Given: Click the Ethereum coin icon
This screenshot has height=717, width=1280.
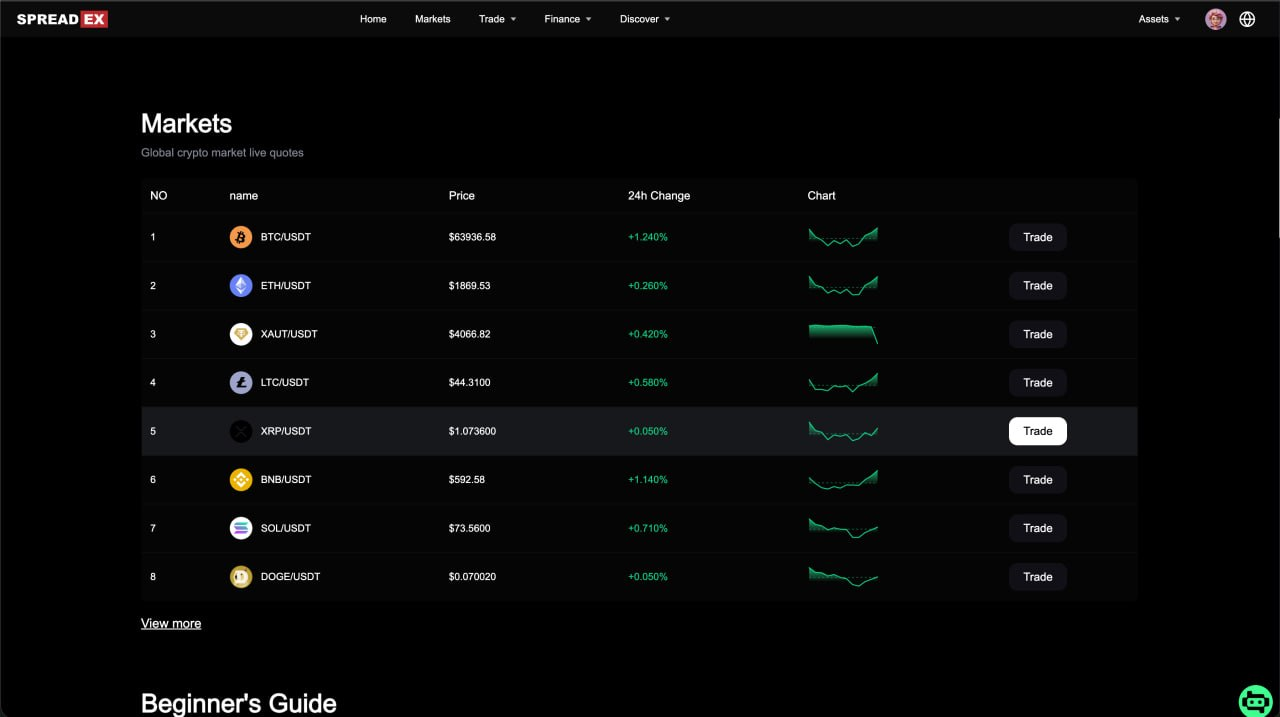Looking at the screenshot, I should click(x=241, y=286).
